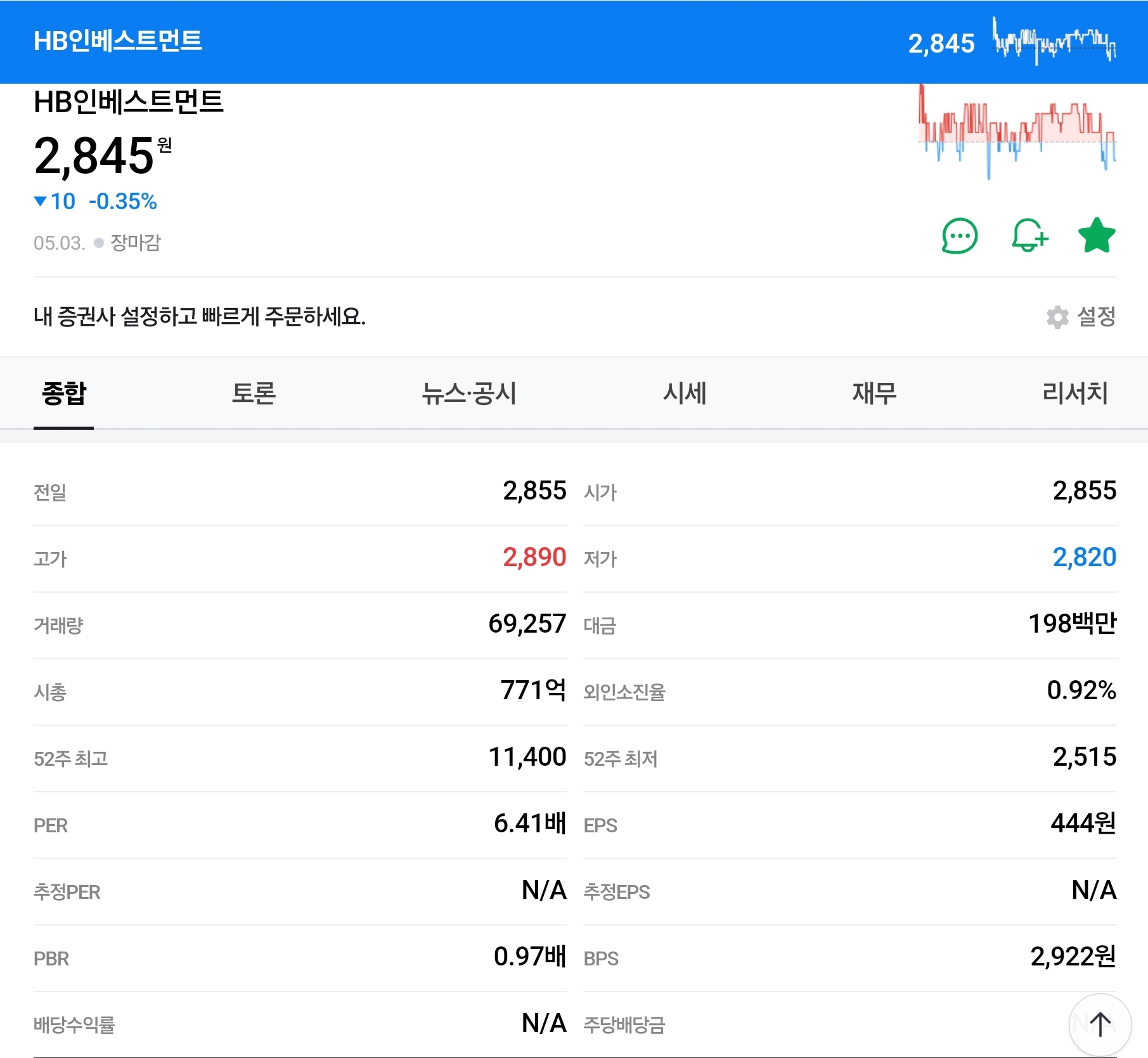Select the 전일 value 2,855

tap(534, 491)
